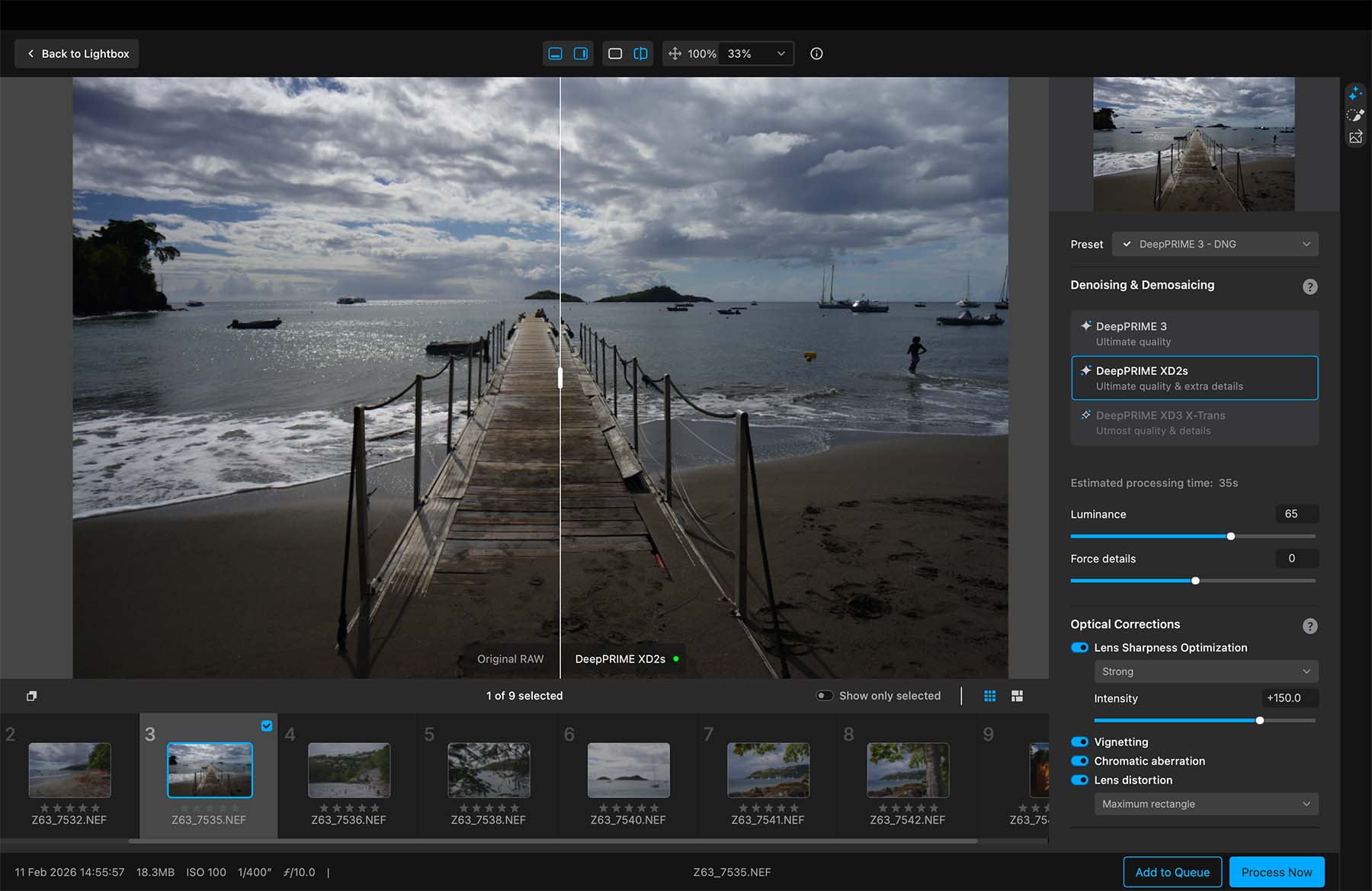1372x891 pixels.
Task: Switch filmstrip to large thumbnail grid view
Action: click(1017, 696)
